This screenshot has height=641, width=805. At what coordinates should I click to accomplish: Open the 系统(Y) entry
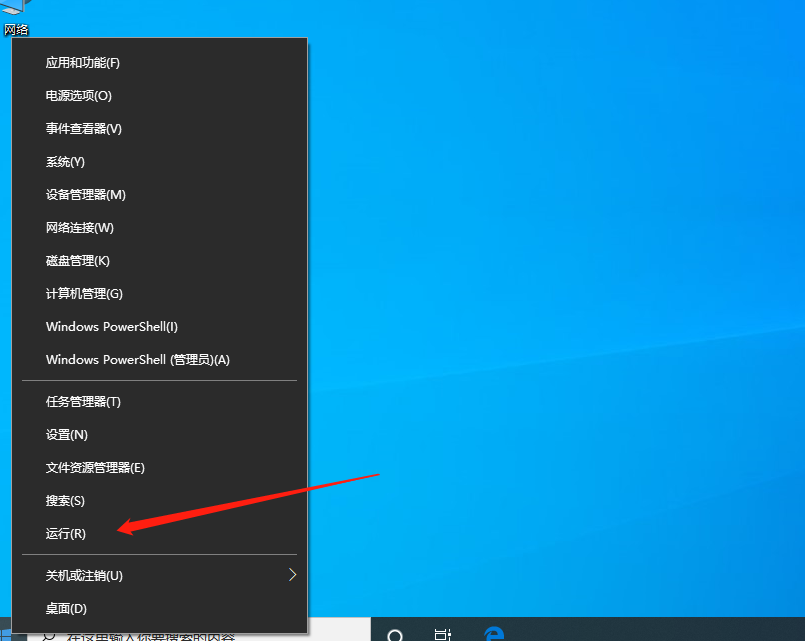pos(65,162)
